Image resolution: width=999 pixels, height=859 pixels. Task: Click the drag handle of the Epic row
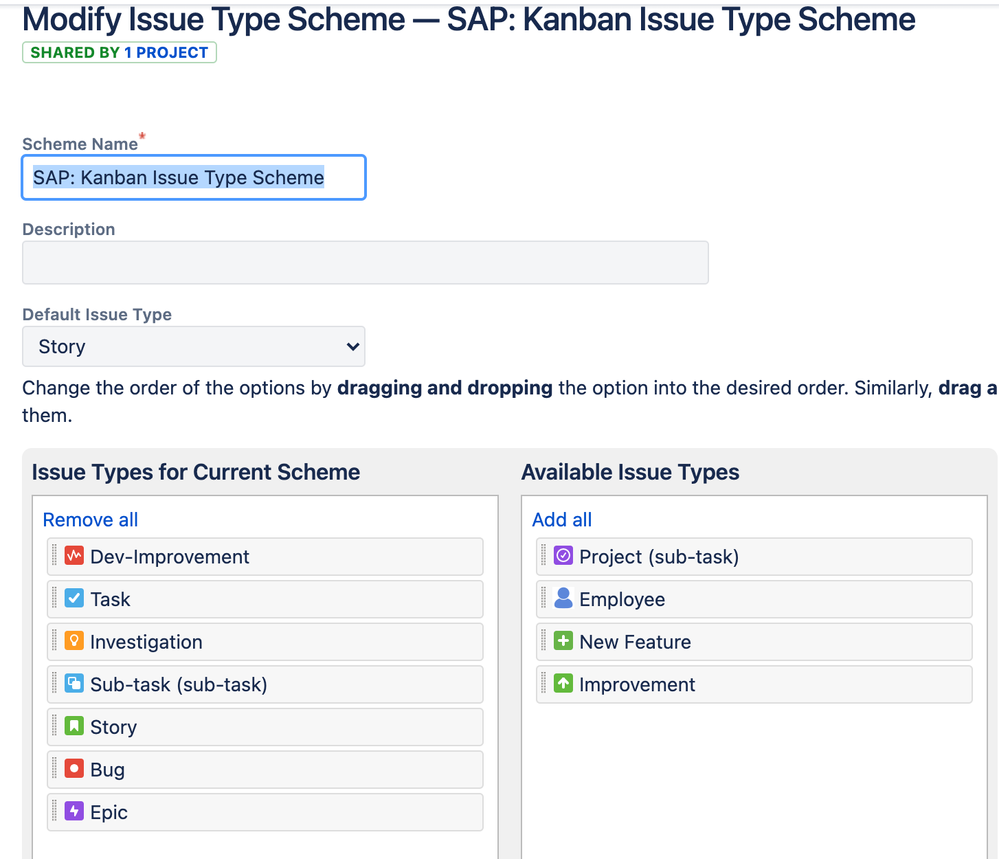[x=54, y=812]
